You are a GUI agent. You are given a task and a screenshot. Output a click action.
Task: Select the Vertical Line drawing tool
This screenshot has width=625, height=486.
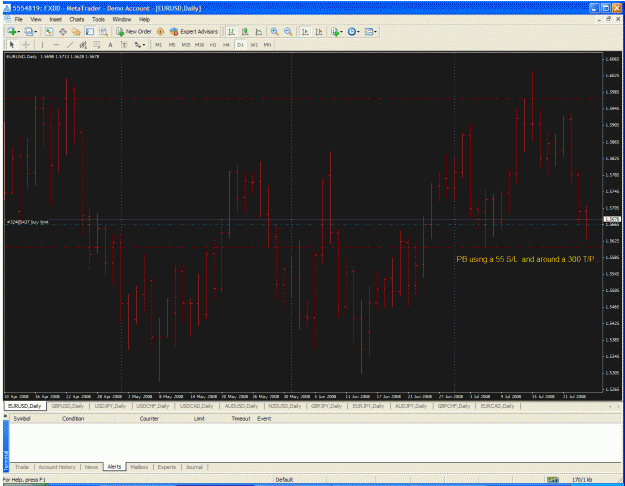[42, 45]
